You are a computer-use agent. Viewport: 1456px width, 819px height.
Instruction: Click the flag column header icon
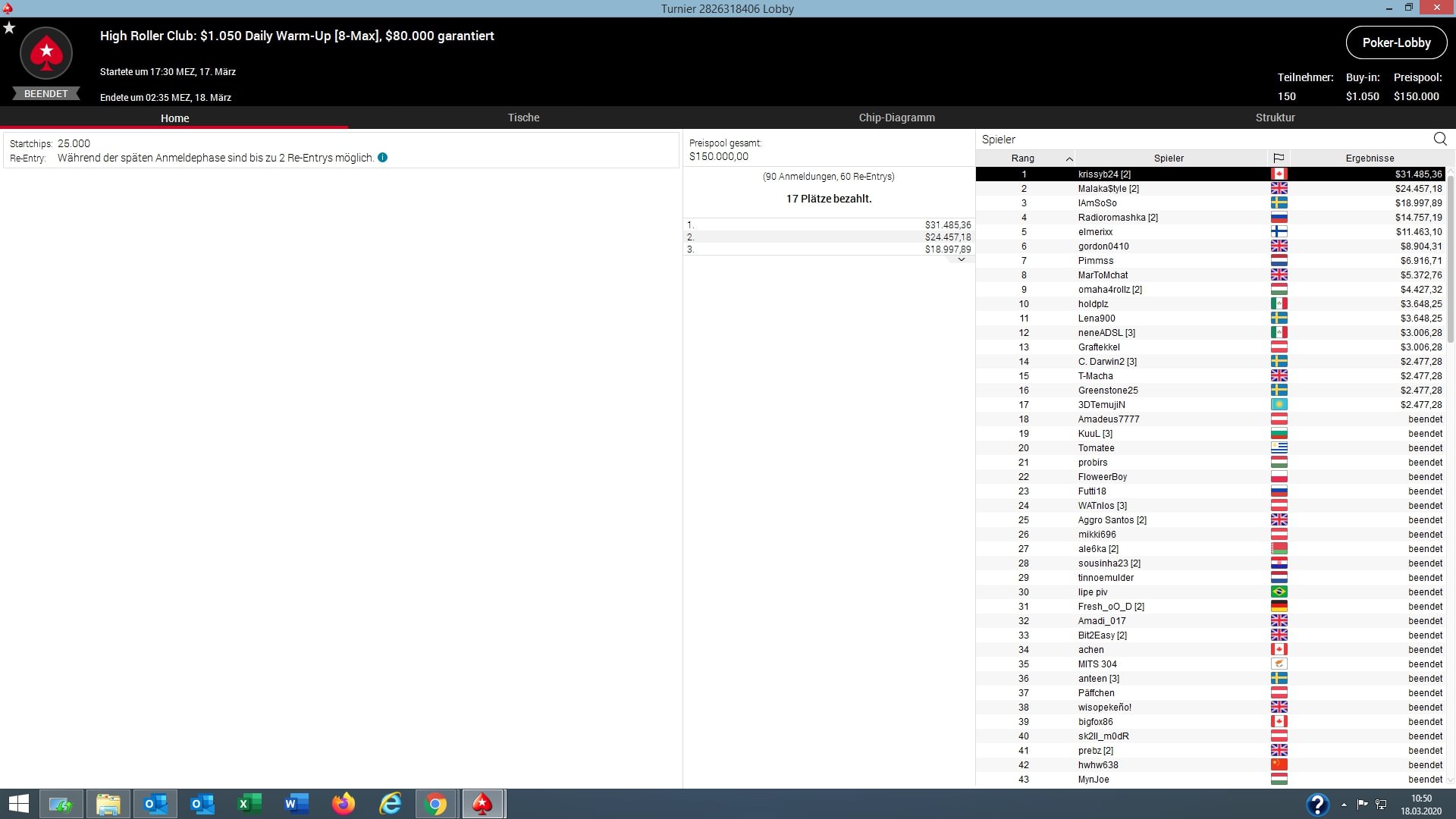coord(1279,158)
